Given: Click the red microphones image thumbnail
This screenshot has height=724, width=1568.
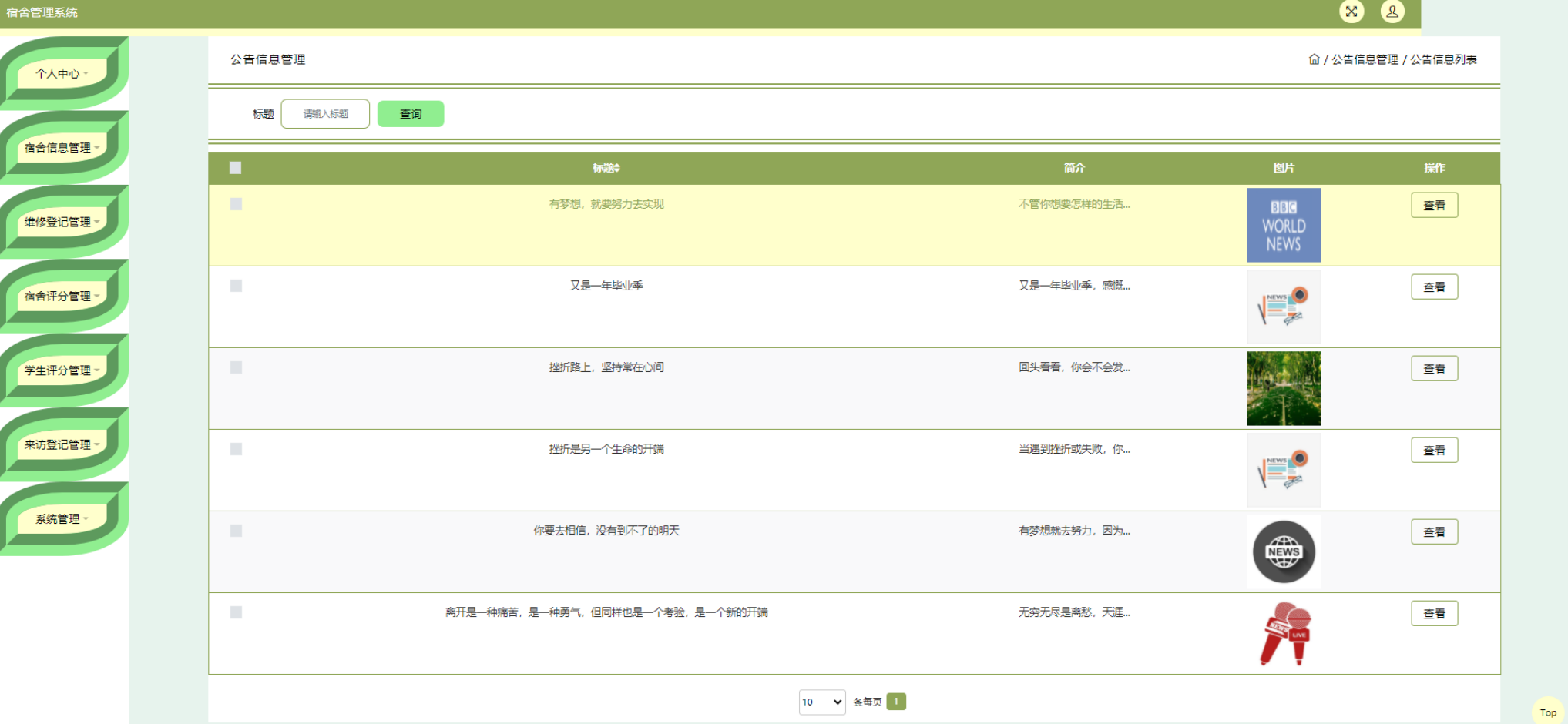Looking at the screenshot, I should click(1284, 633).
